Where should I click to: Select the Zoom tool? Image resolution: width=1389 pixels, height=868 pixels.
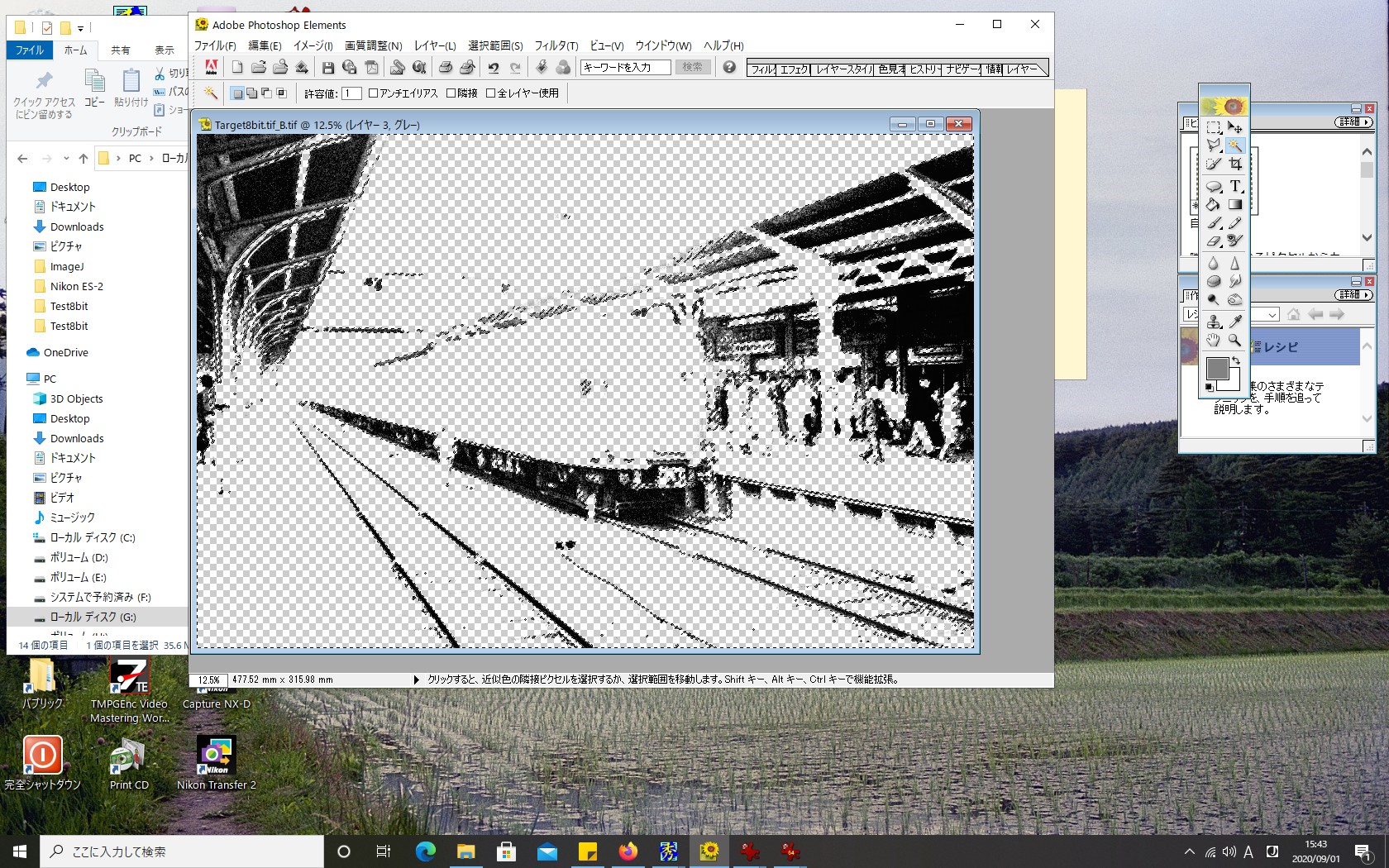pyautogui.click(x=1234, y=340)
